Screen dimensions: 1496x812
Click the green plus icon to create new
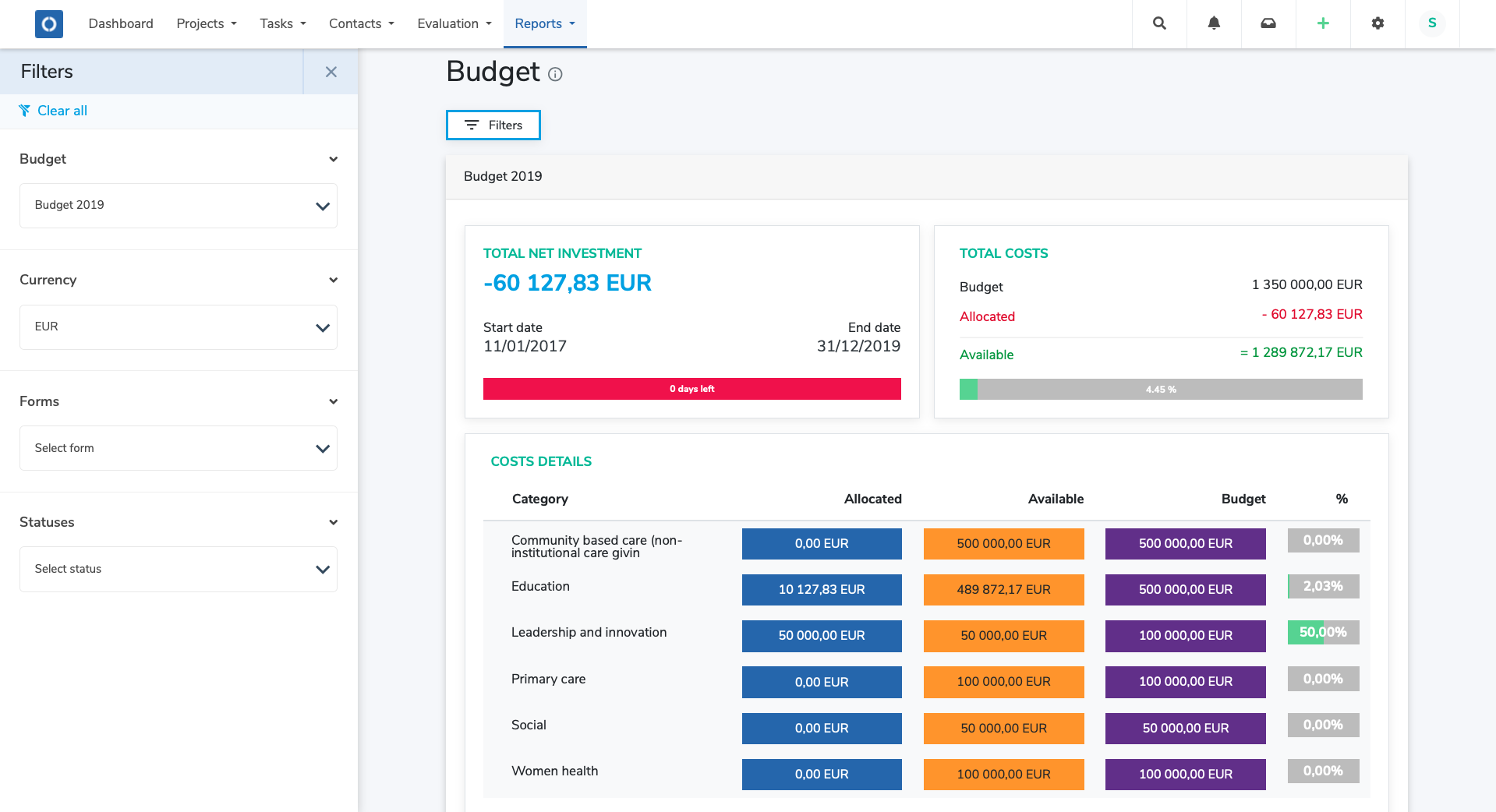coord(1323,23)
